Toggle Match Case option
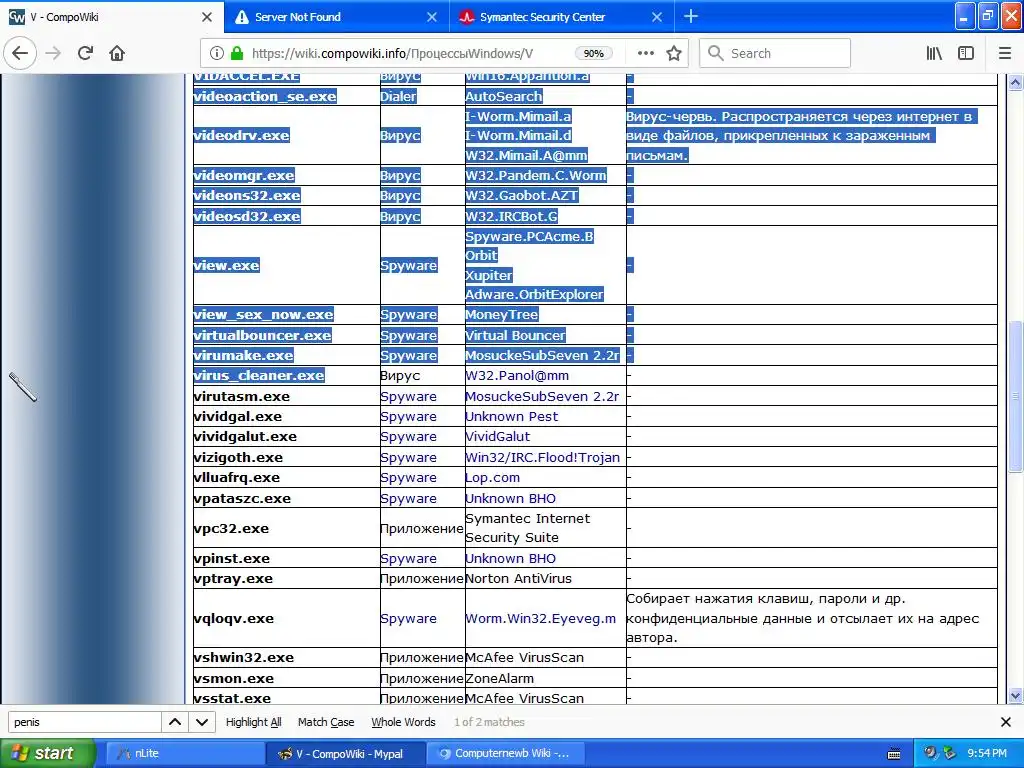1024x768 pixels. pyautogui.click(x=326, y=722)
